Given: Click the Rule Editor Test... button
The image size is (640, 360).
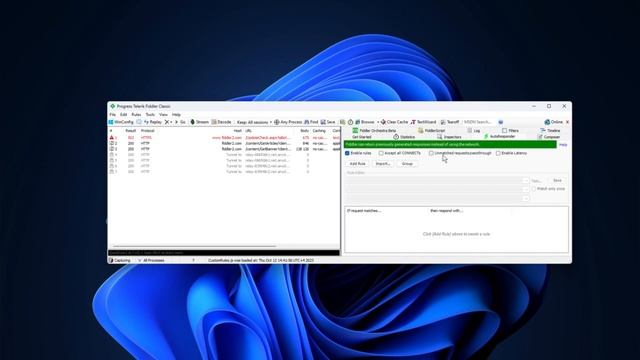Looking at the screenshot, I should [537, 180].
